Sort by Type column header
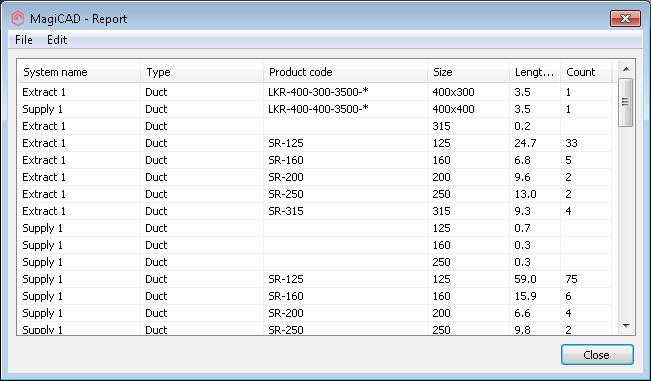The height and width of the screenshot is (381, 651). tap(202, 72)
